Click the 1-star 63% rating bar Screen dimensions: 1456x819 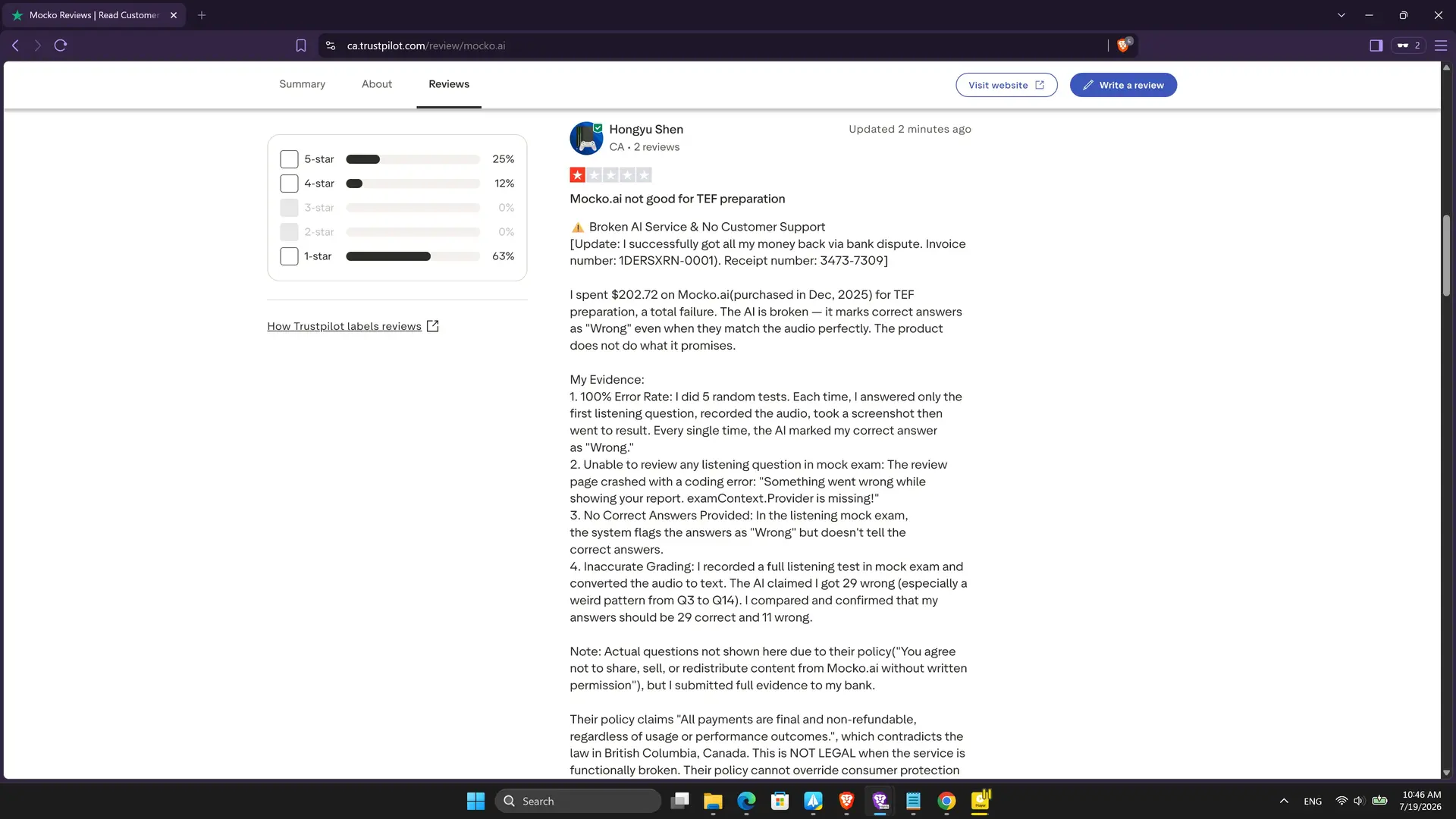(x=413, y=256)
